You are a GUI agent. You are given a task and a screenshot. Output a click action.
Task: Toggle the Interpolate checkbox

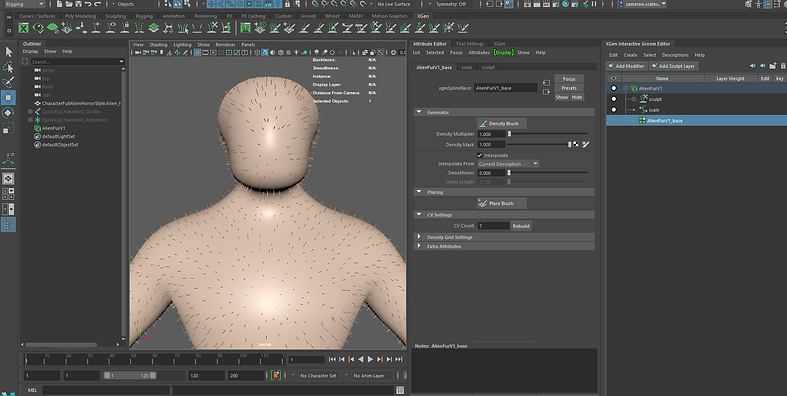pyautogui.click(x=480, y=155)
